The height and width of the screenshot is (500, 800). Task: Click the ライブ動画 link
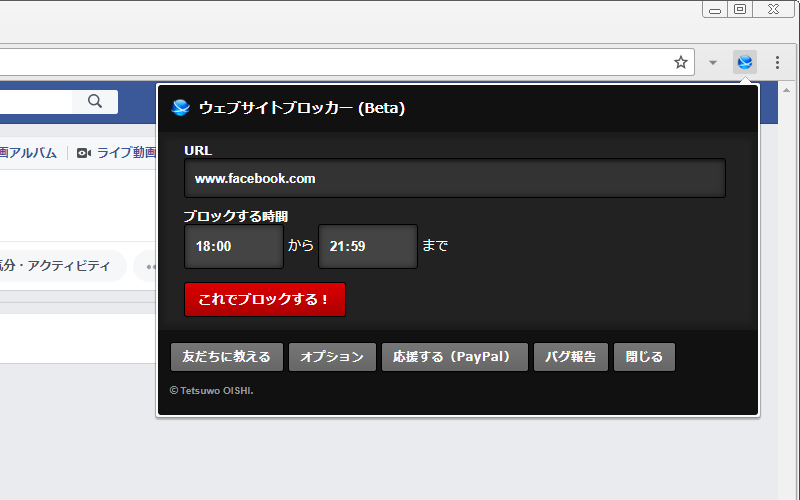[x=127, y=153]
